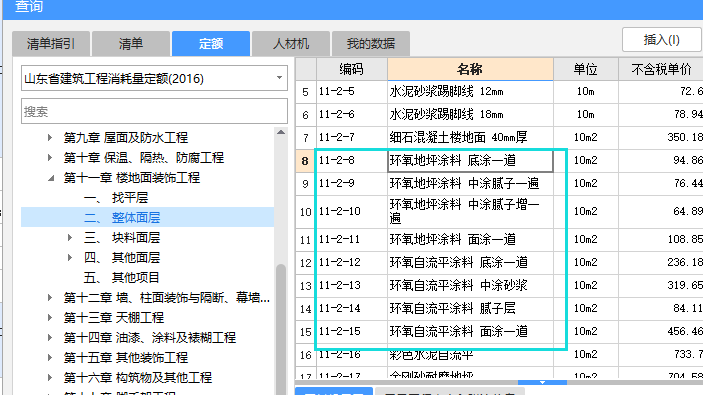Click the tree scrollbar up arrow
This screenshot has height=395, width=703.
pos(281,132)
